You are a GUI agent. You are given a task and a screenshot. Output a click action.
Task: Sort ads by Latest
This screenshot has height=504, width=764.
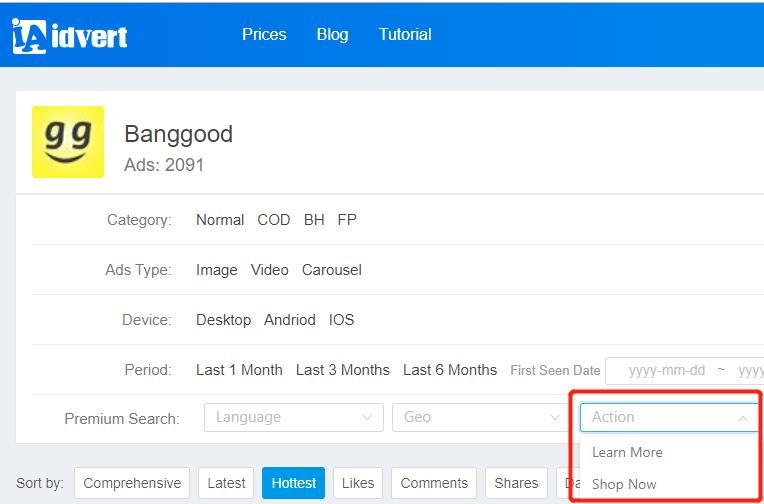(226, 483)
